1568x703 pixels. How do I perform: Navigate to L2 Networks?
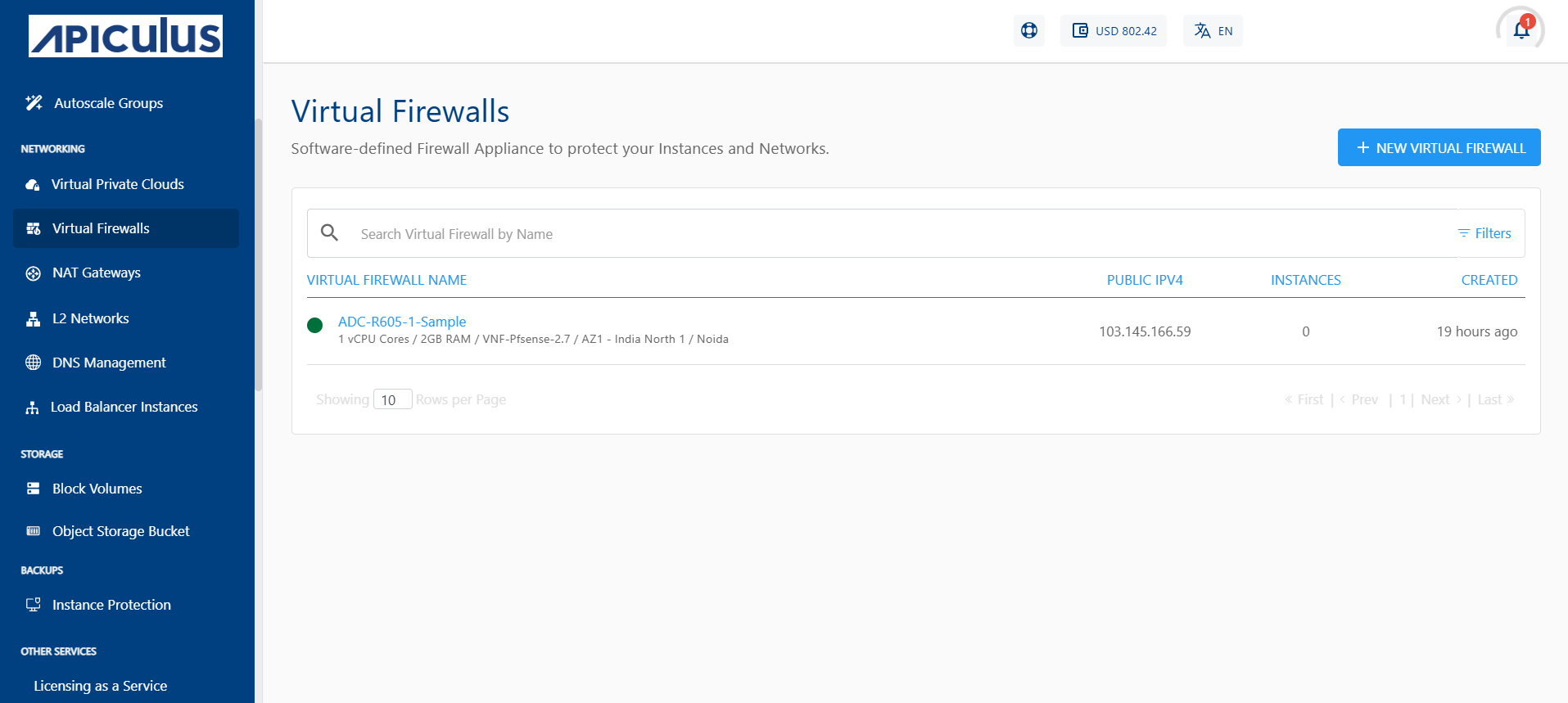(x=91, y=318)
